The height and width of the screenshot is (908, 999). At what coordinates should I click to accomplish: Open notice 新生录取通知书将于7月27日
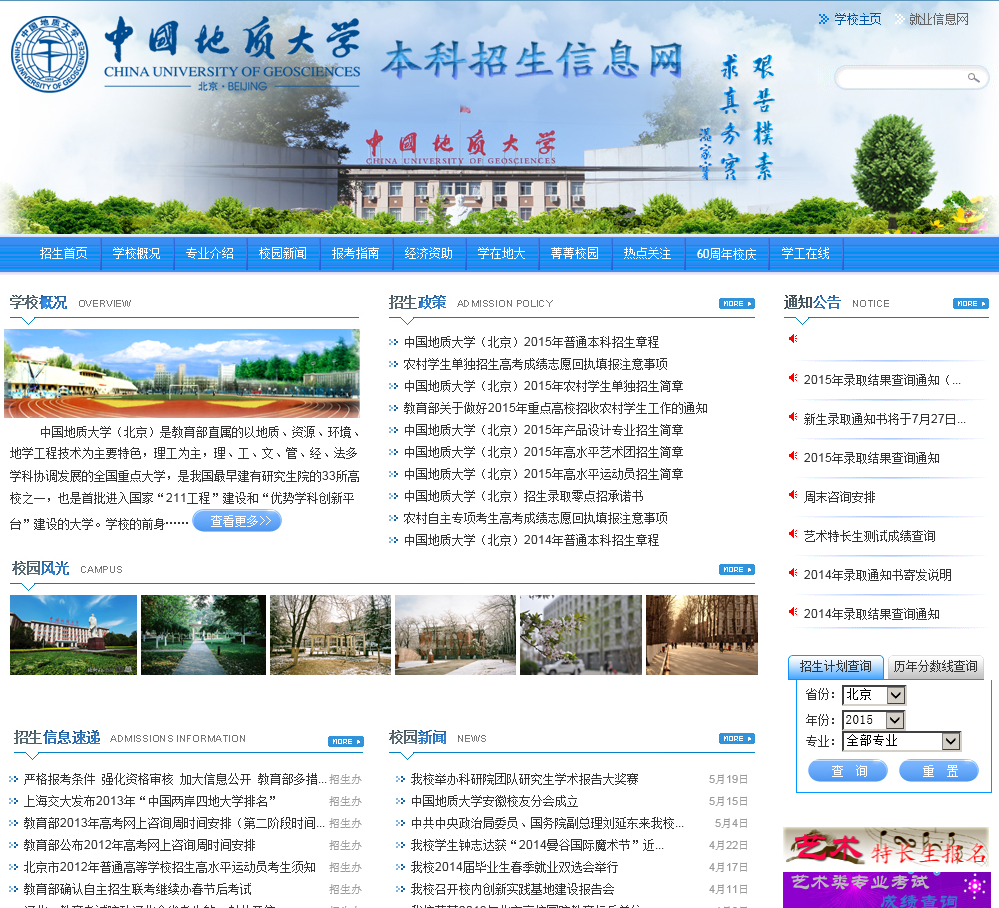pos(884,419)
